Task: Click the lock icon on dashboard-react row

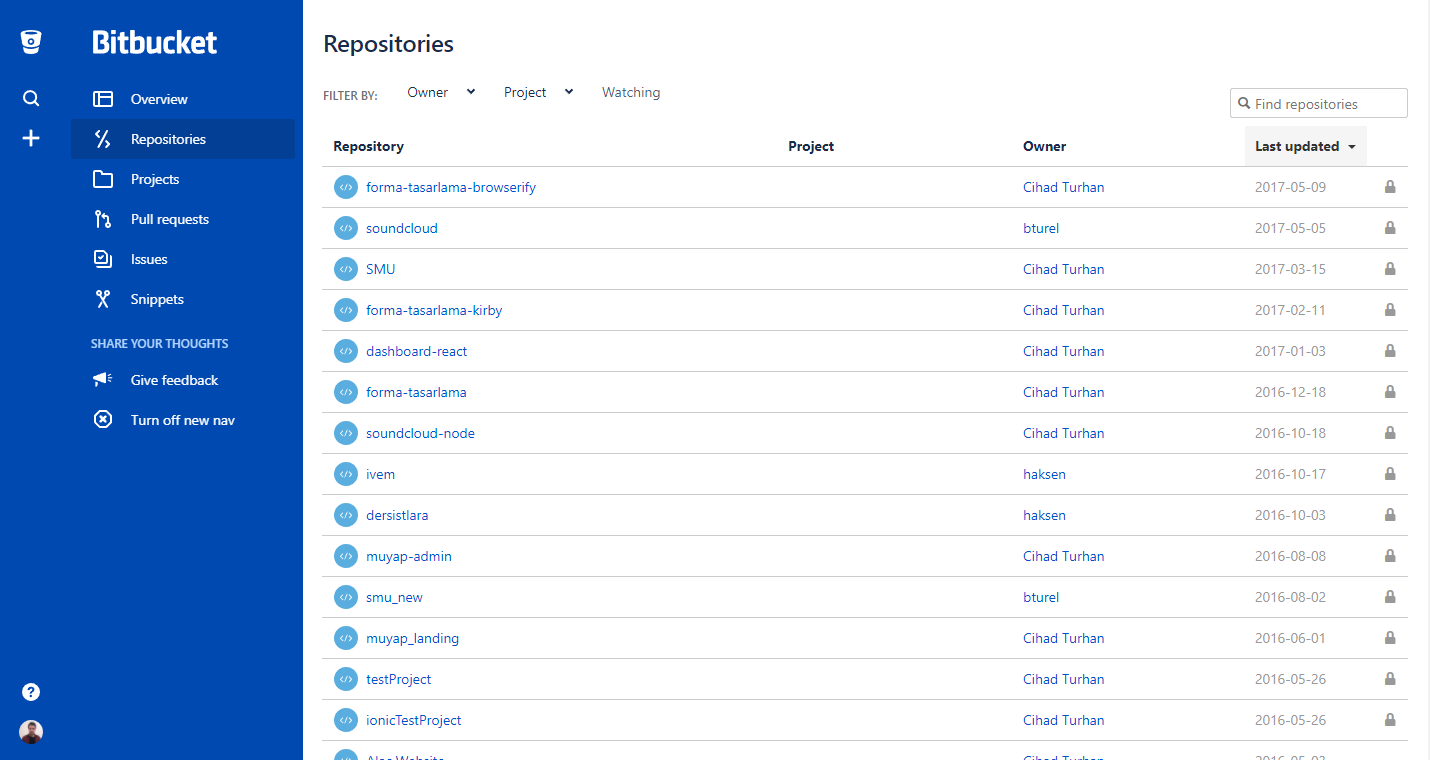Action: pos(1390,351)
